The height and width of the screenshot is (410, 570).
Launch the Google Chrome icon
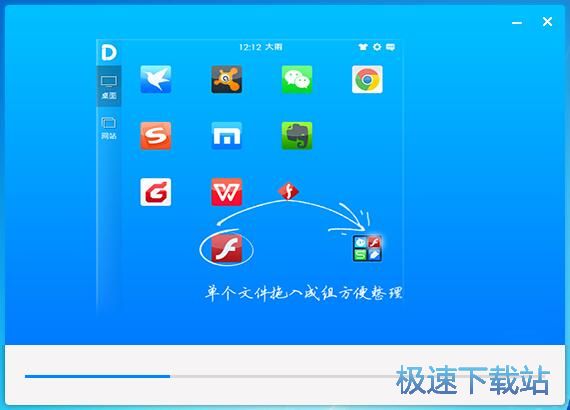click(367, 79)
